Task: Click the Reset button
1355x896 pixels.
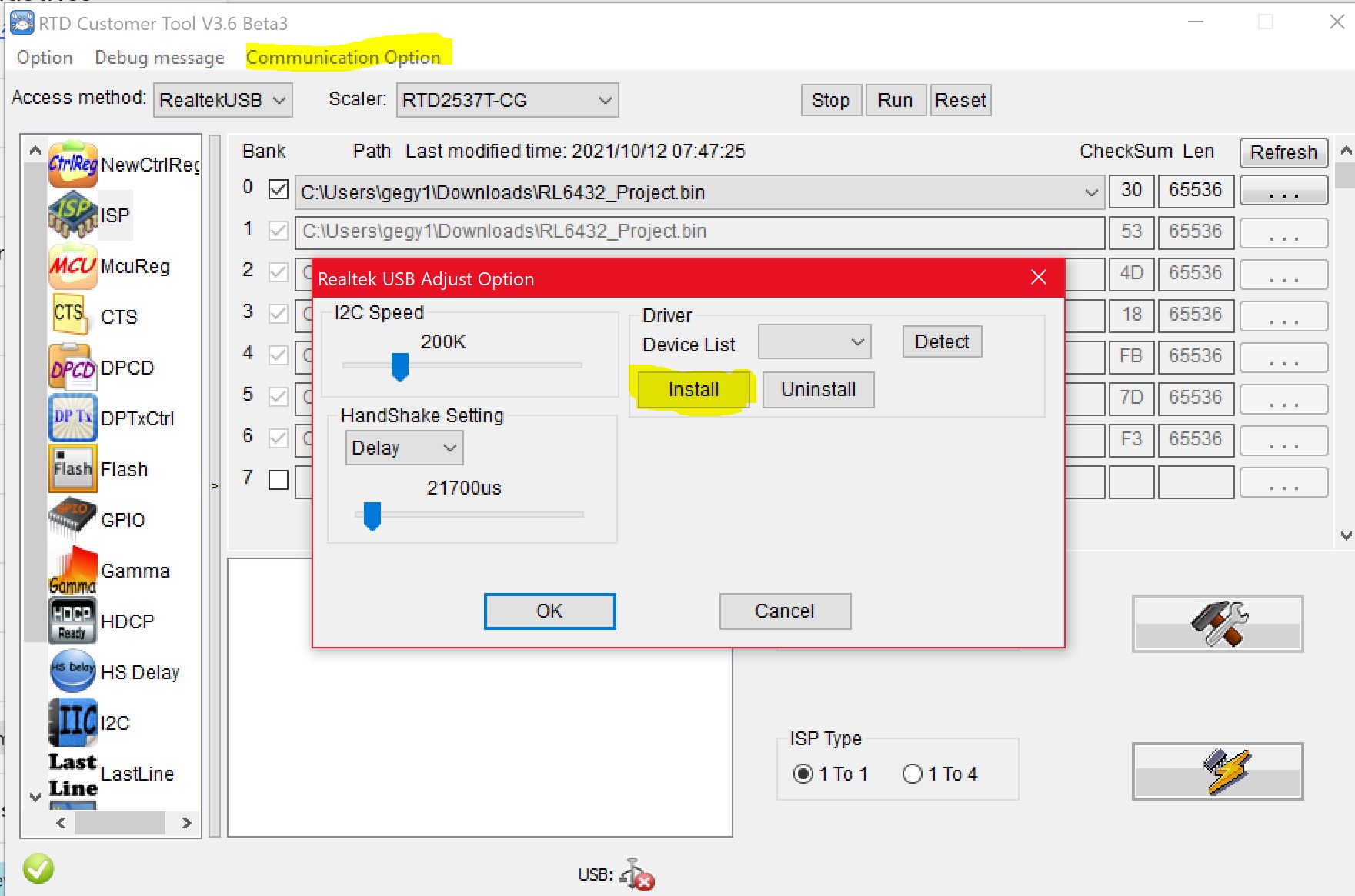Action: 960,100
